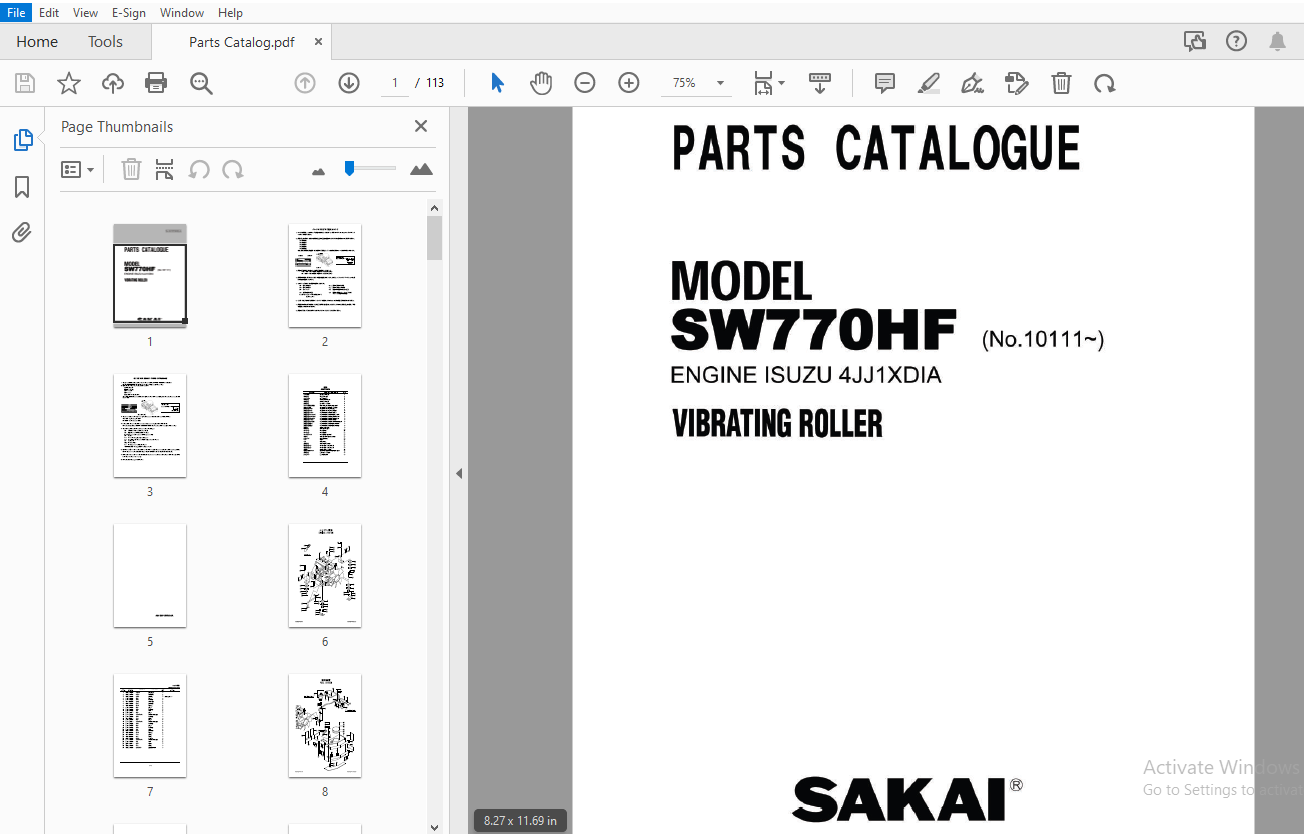Select page 2 thumbnail

[325, 275]
